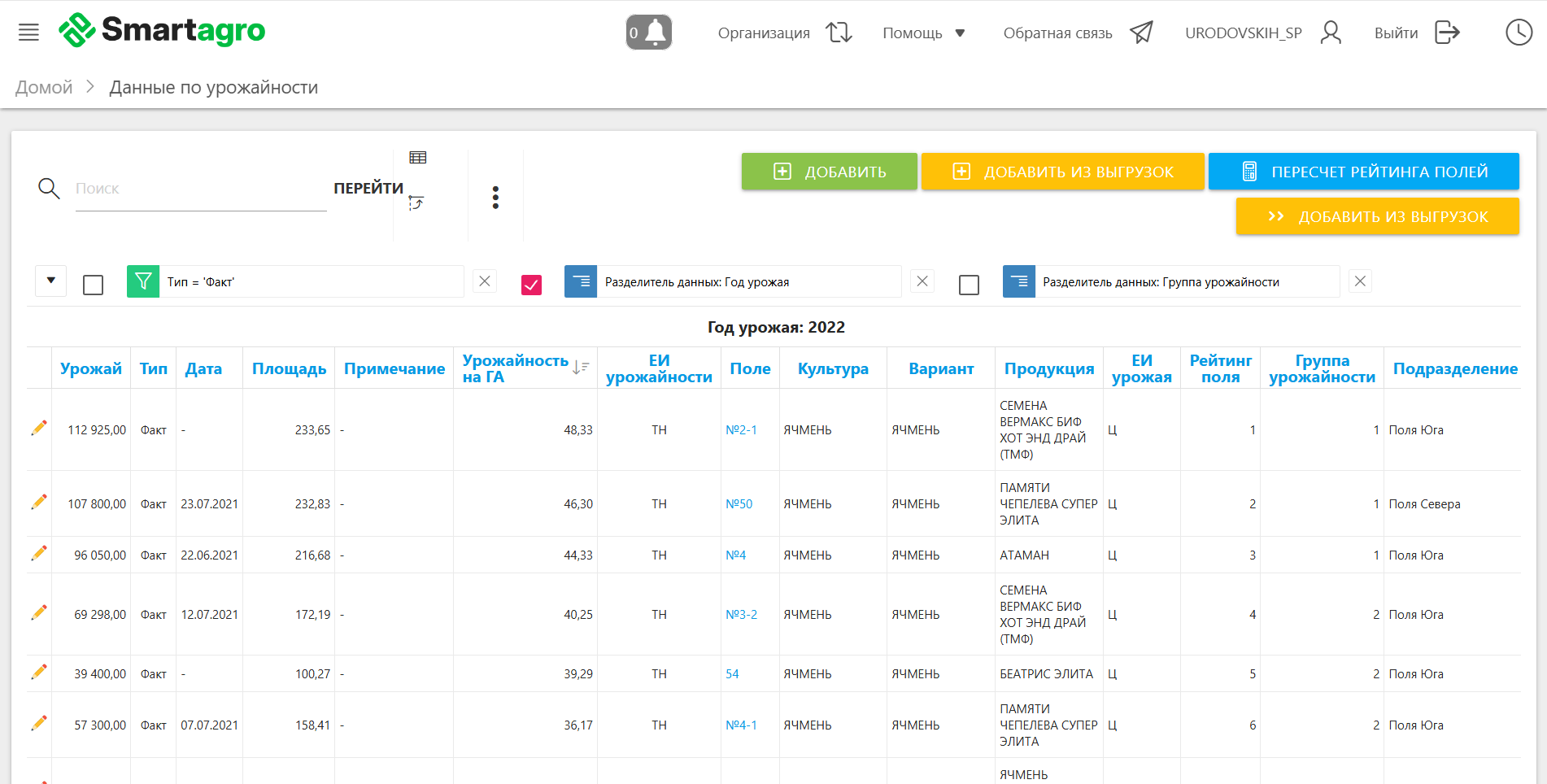Click the table view icon
Screen dimensions: 1547x784
click(x=418, y=158)
